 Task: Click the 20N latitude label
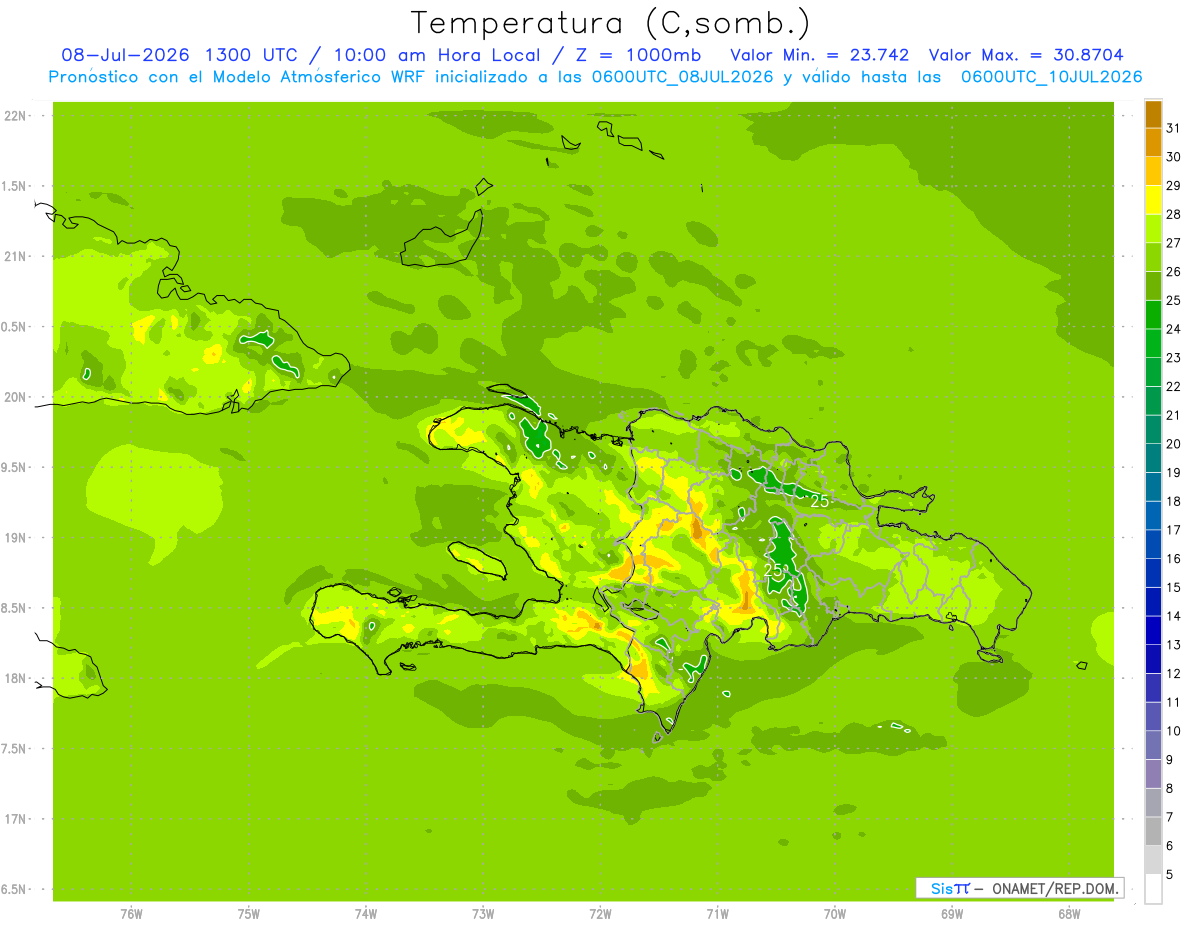[16, 397]
